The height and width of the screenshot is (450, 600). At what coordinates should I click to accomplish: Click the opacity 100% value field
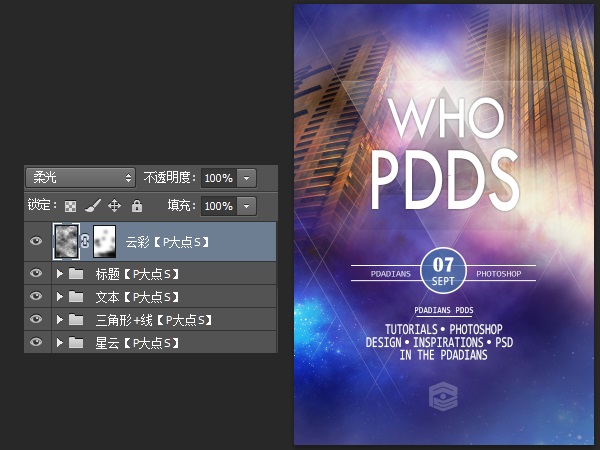[x=219, y=178]
